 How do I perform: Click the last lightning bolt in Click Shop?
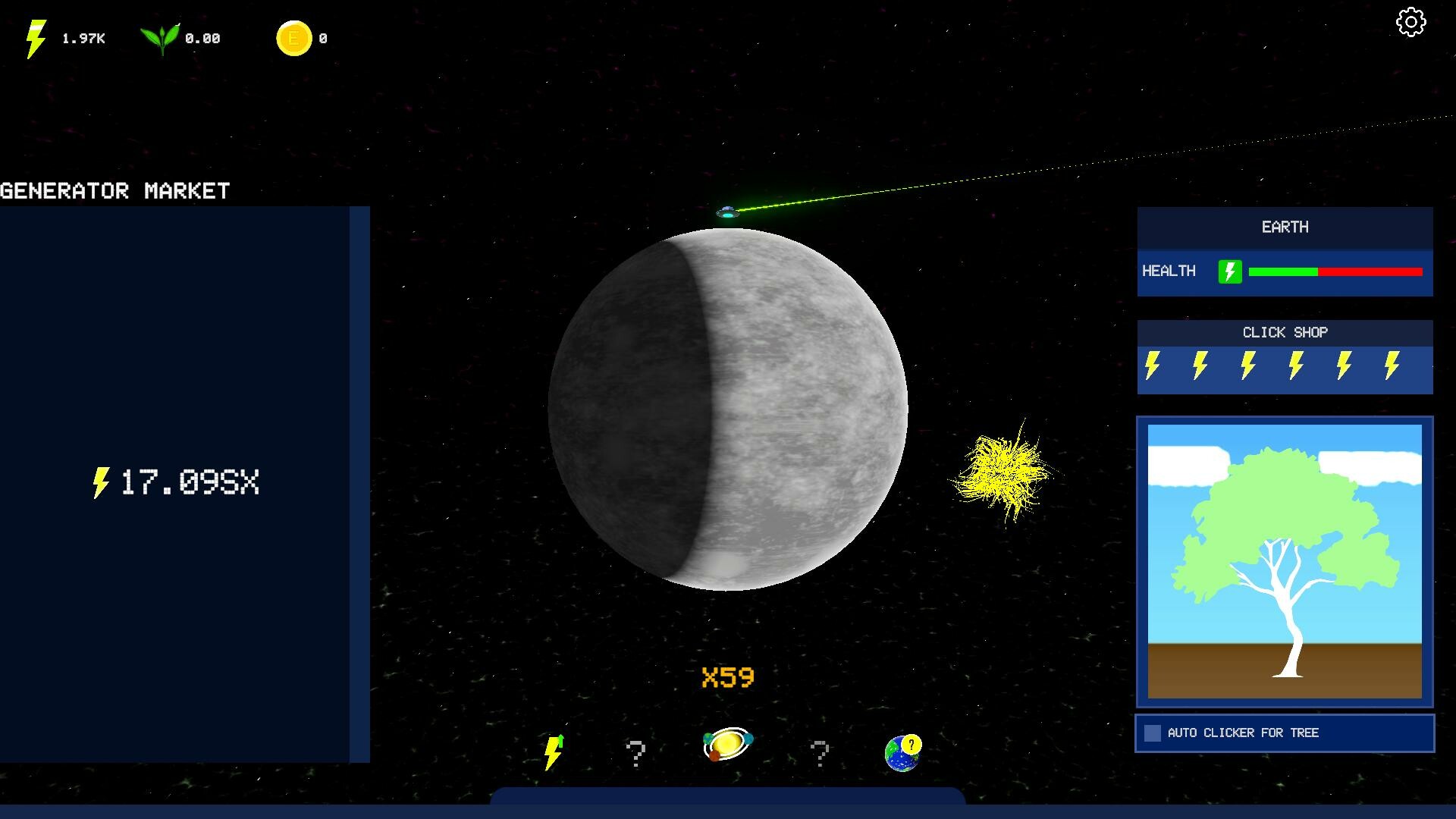[1392, 366]
